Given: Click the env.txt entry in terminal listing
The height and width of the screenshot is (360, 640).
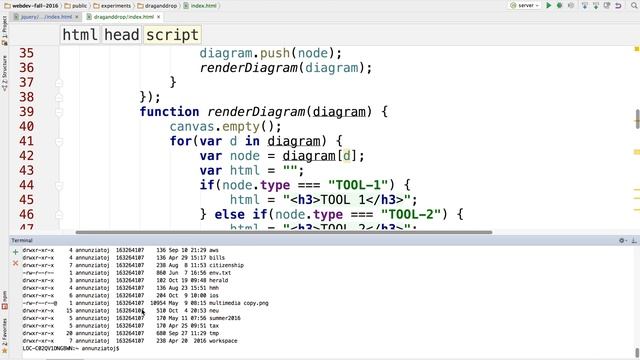Looking at the screenshot, I should [220, 273].
